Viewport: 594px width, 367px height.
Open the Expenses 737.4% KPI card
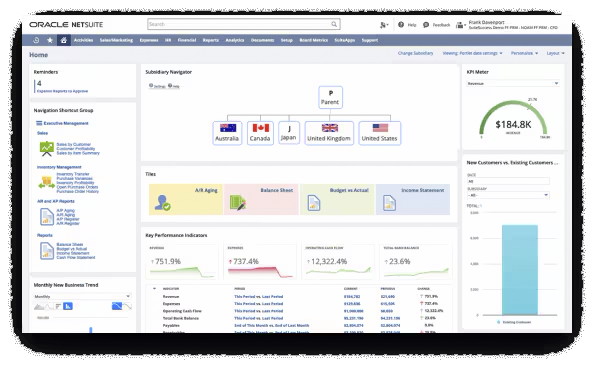click(261, 262)
